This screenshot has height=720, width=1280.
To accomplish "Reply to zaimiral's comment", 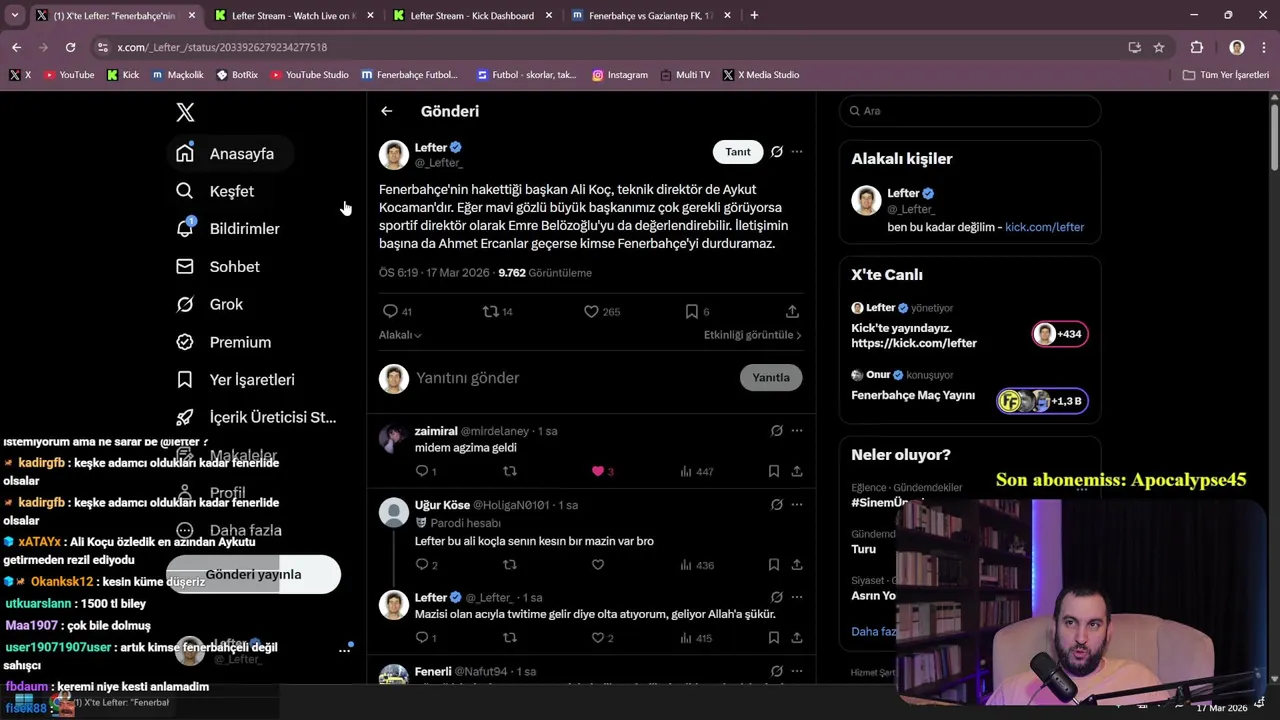I will pos(421,471).
